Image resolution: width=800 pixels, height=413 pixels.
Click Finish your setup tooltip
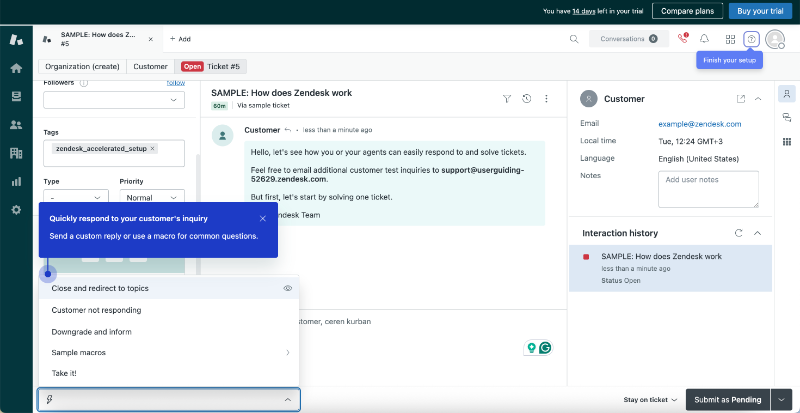730,60
